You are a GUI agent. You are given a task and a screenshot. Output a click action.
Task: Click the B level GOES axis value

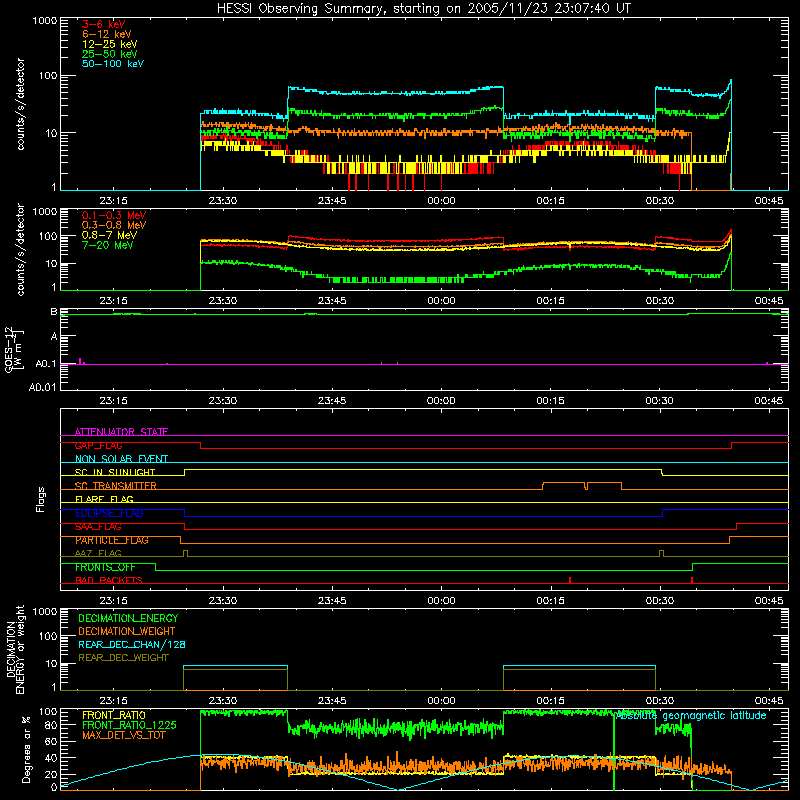(x=54, y=312)
